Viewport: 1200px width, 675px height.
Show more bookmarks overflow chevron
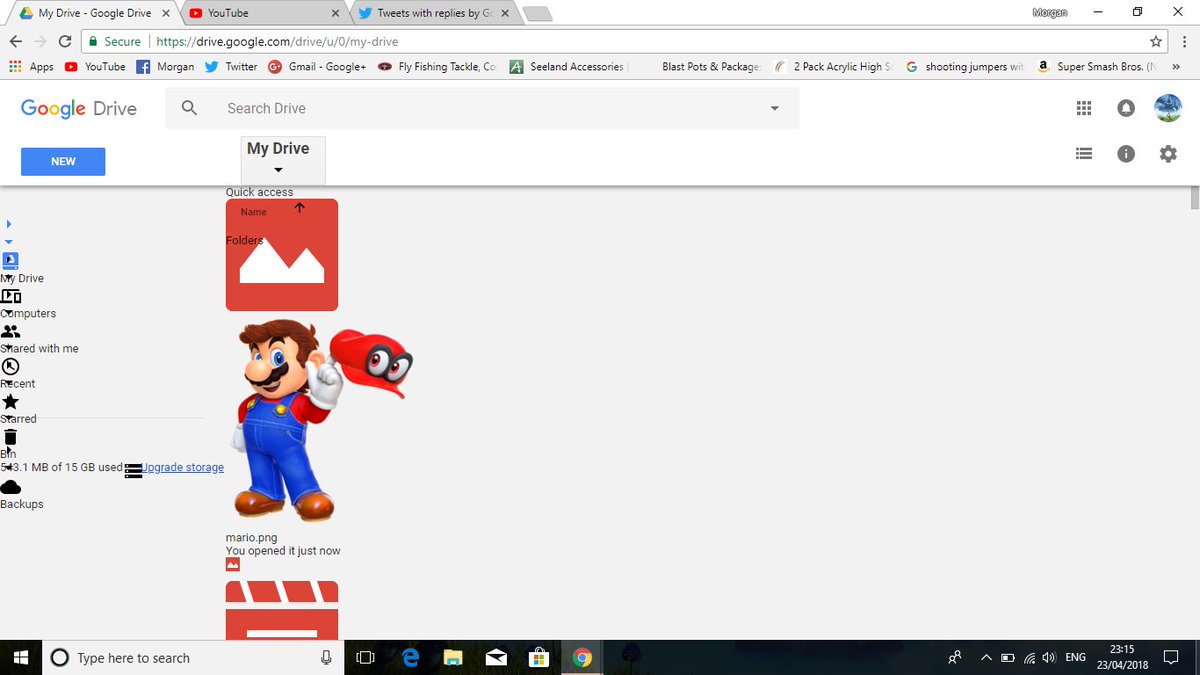(1176, 67)
